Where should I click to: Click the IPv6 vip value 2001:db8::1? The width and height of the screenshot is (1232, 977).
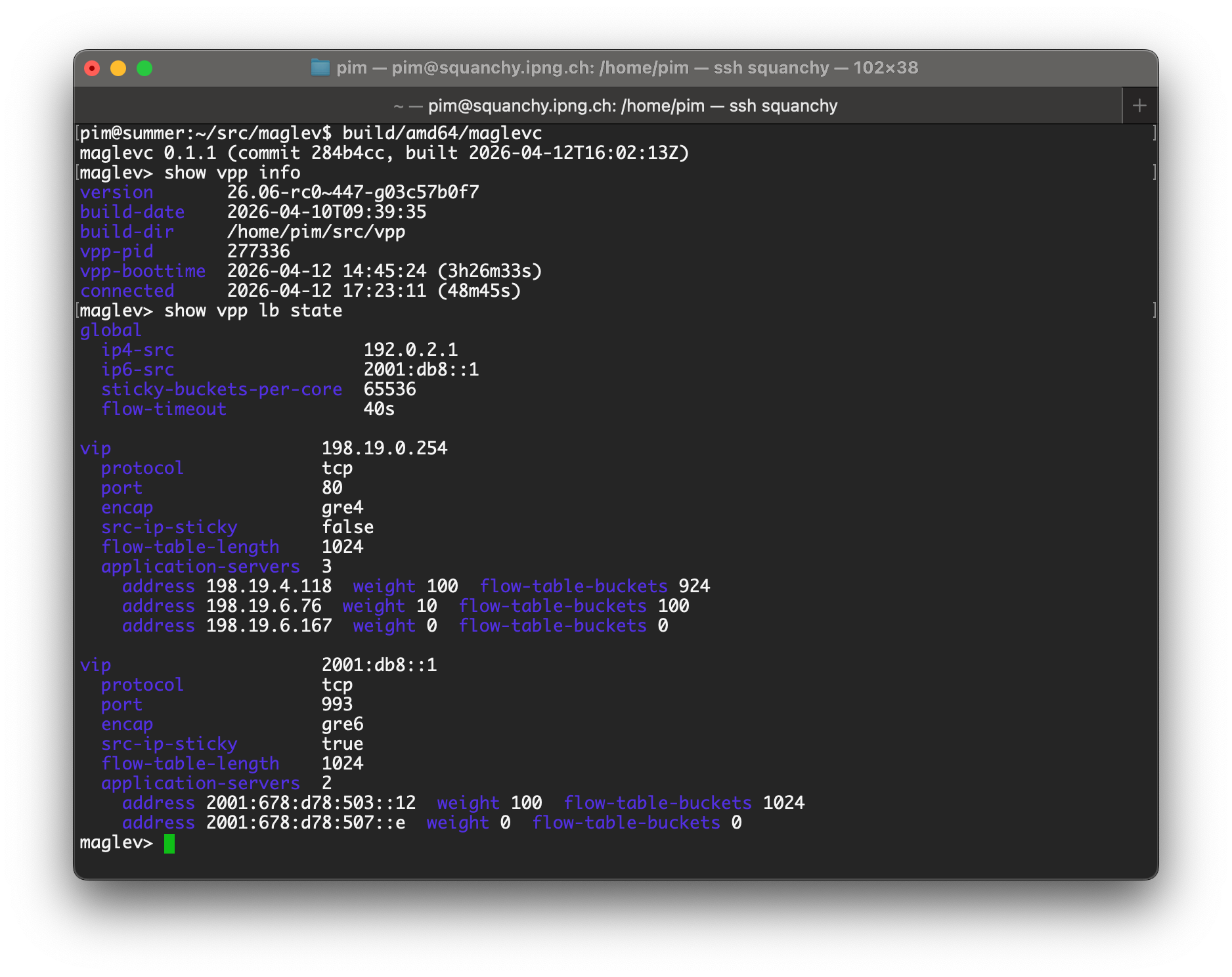point(379,665)
